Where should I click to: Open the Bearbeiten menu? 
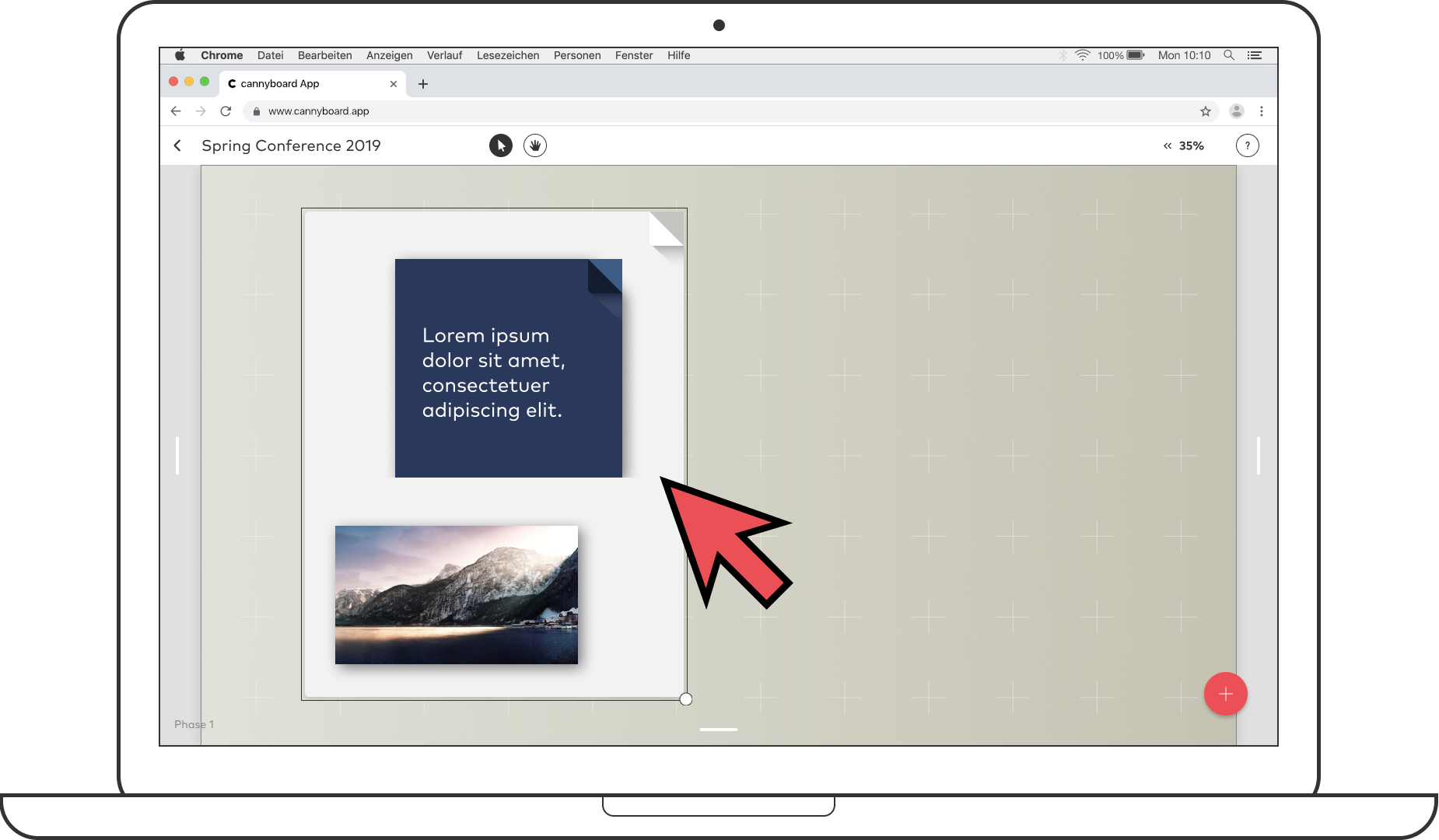(x=324, y=55)
